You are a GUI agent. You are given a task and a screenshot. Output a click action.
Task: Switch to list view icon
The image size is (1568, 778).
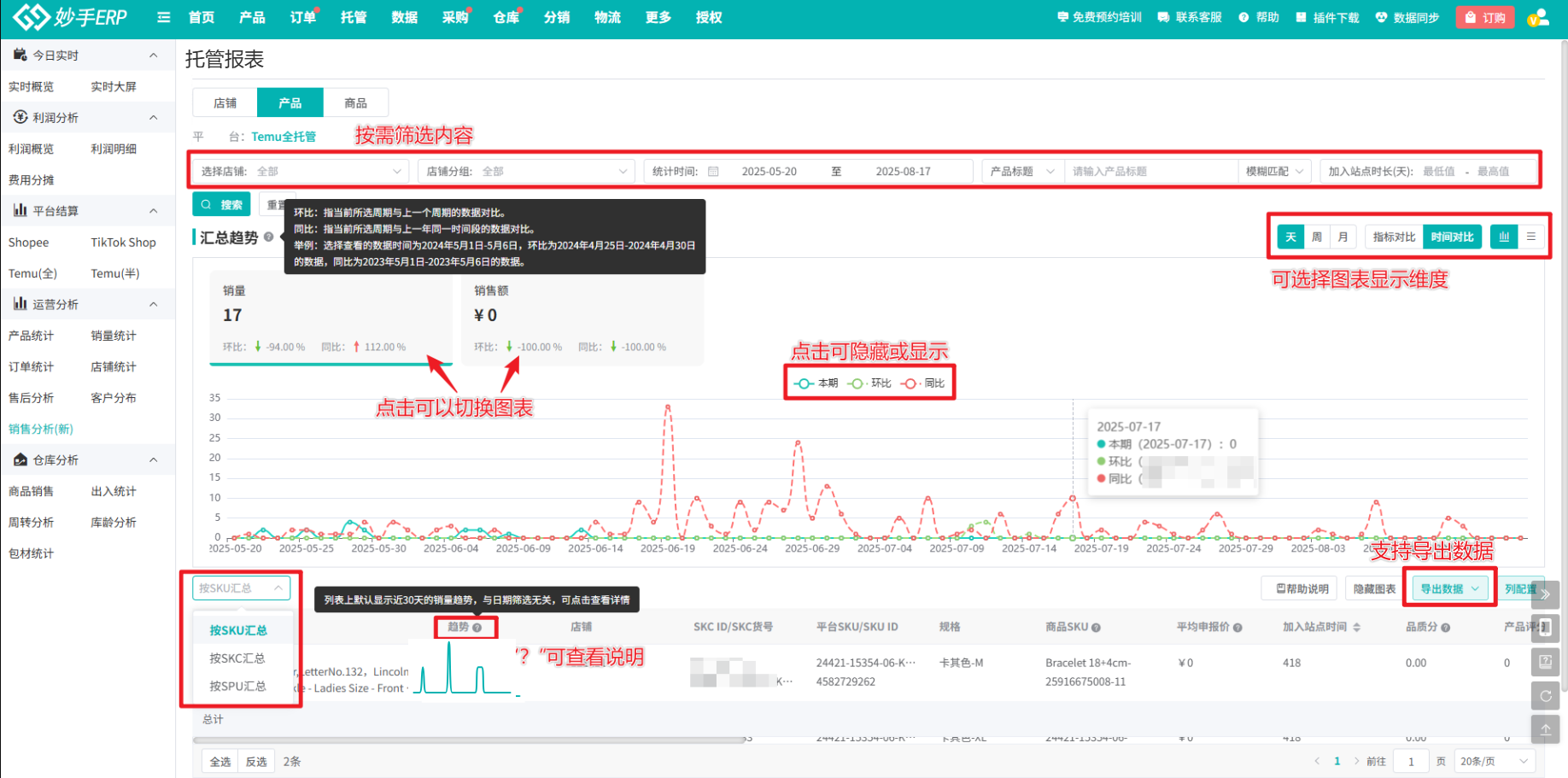(1531, 237)
